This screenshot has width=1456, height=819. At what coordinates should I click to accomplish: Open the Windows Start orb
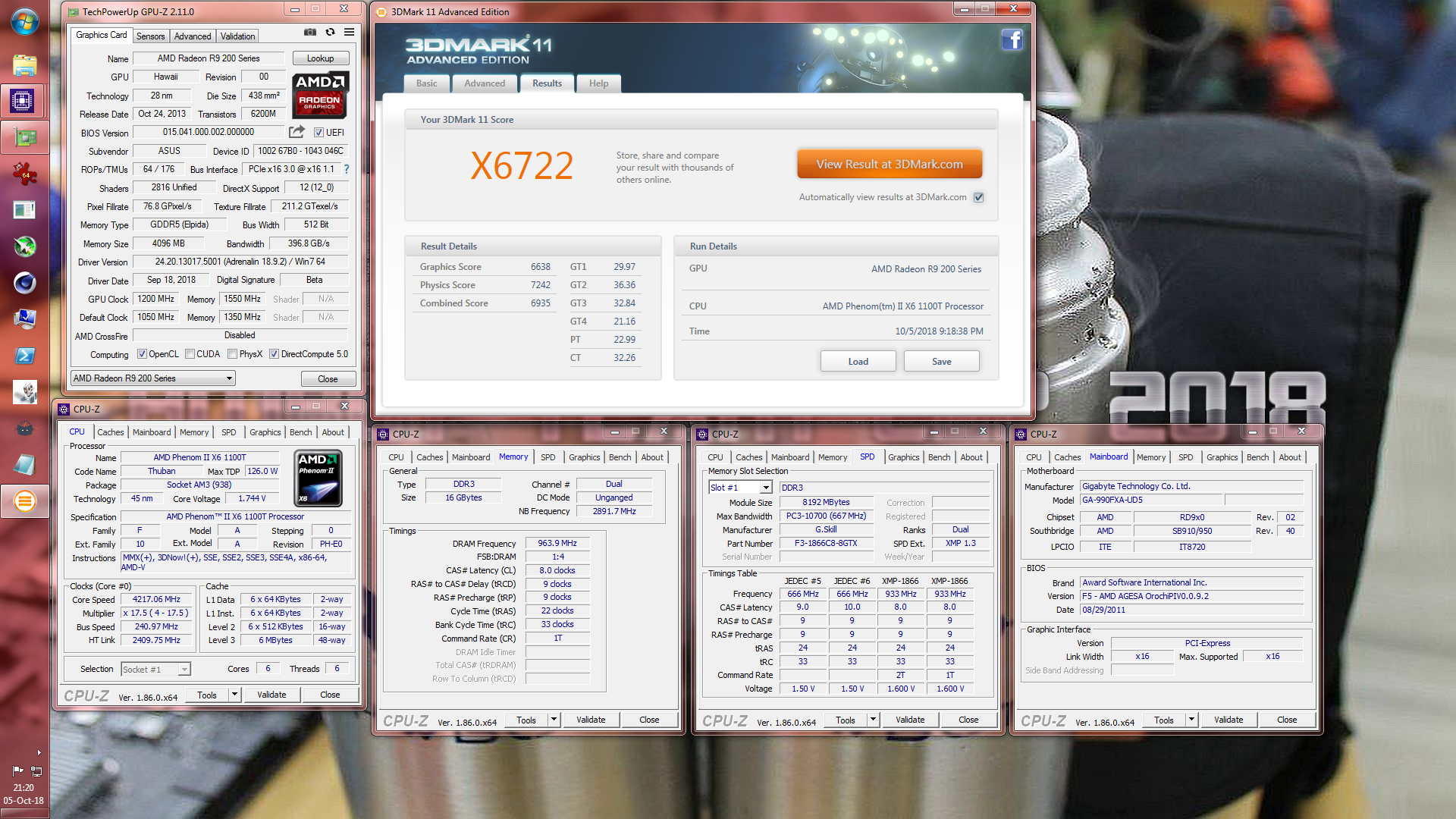24,21
